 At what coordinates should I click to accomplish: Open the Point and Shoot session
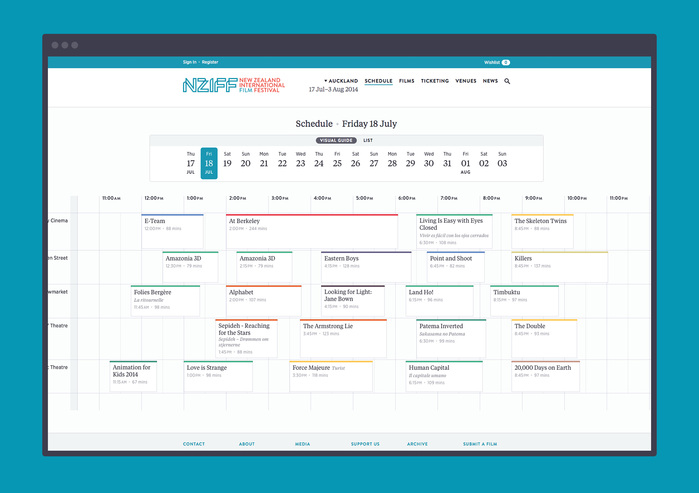point(456,267)
